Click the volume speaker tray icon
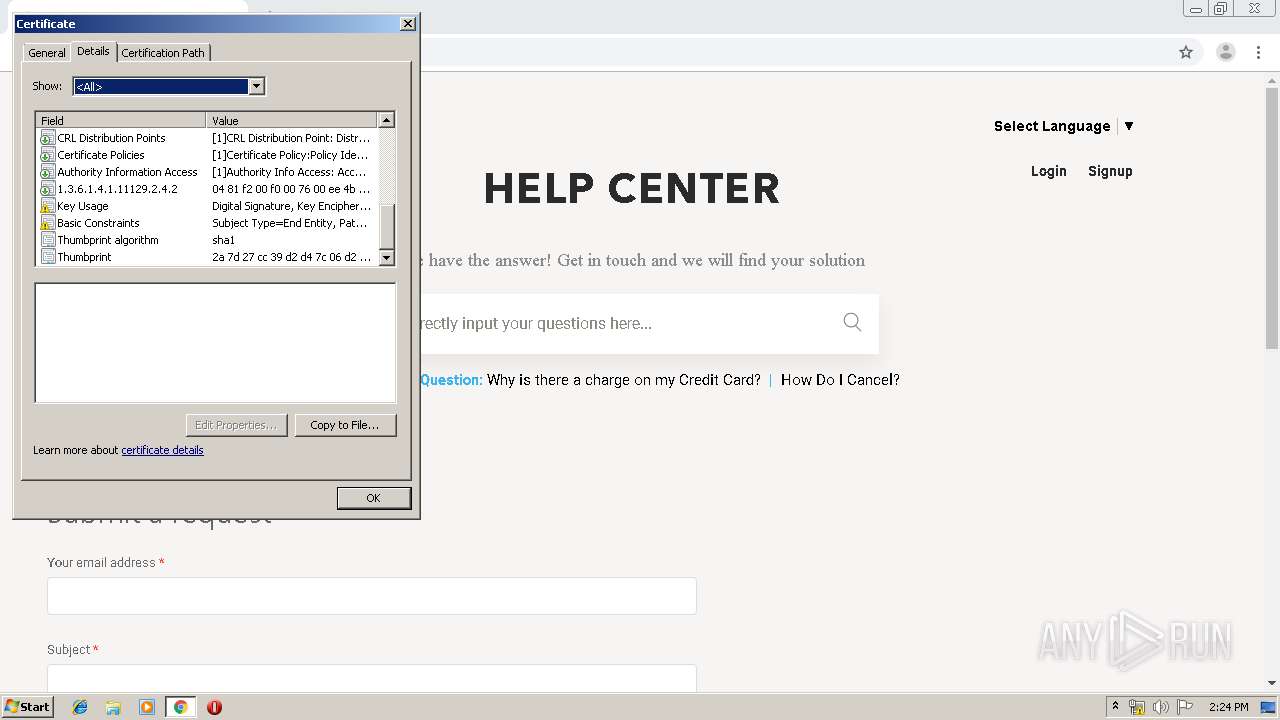Viewport: 1280px width, 720px height. click(x=1161, y=707)
